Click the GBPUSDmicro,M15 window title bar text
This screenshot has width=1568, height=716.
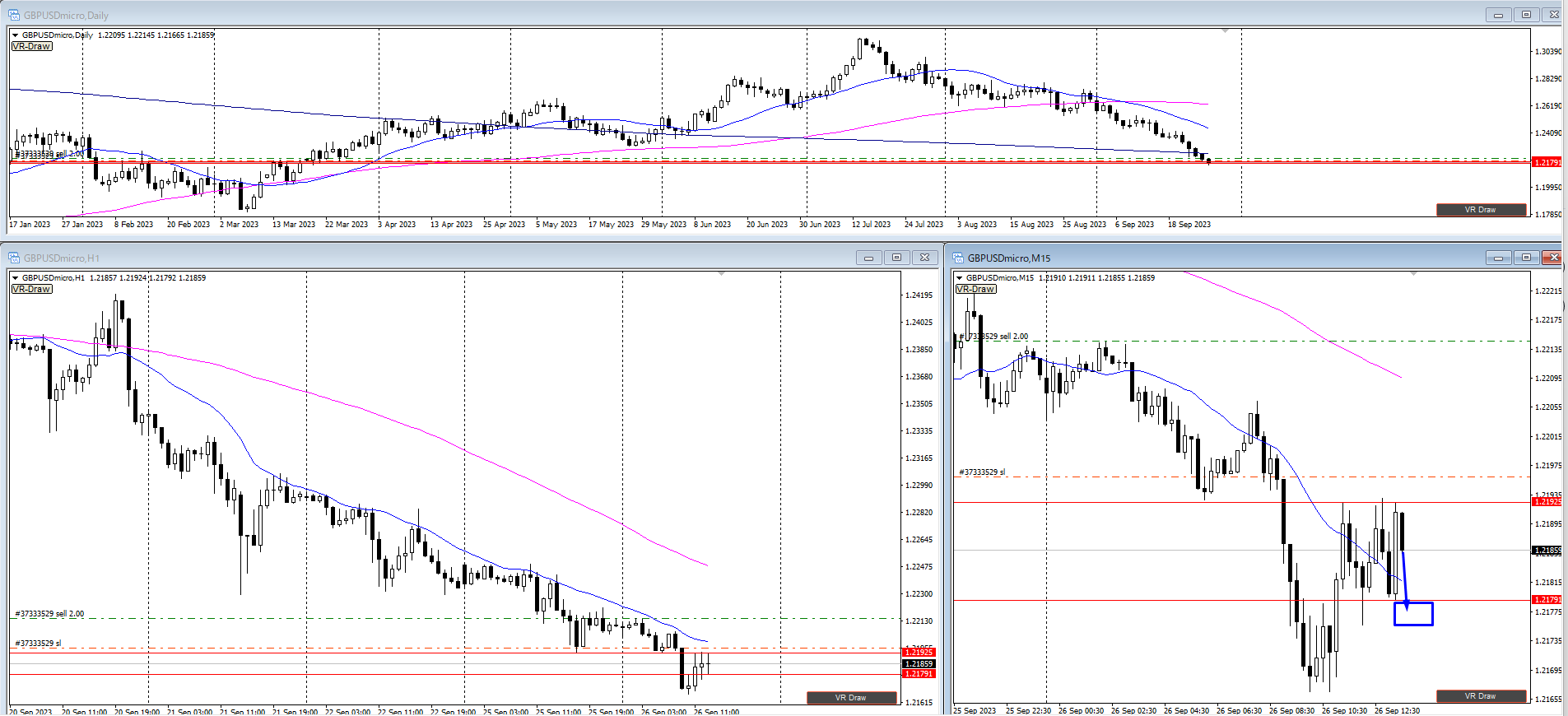click(1009, 258)
